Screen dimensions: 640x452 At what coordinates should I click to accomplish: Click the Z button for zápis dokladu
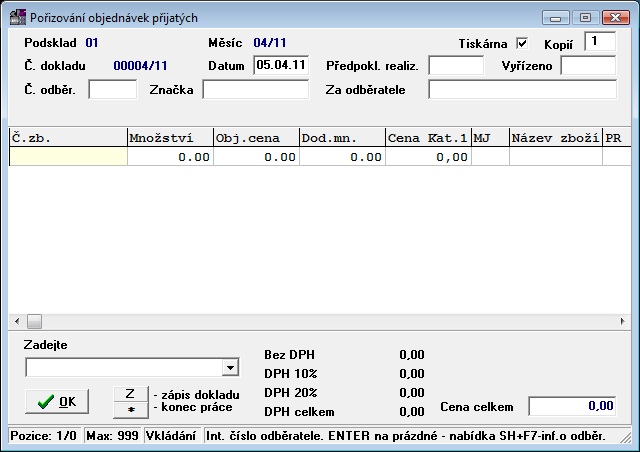tap(130, 393)
